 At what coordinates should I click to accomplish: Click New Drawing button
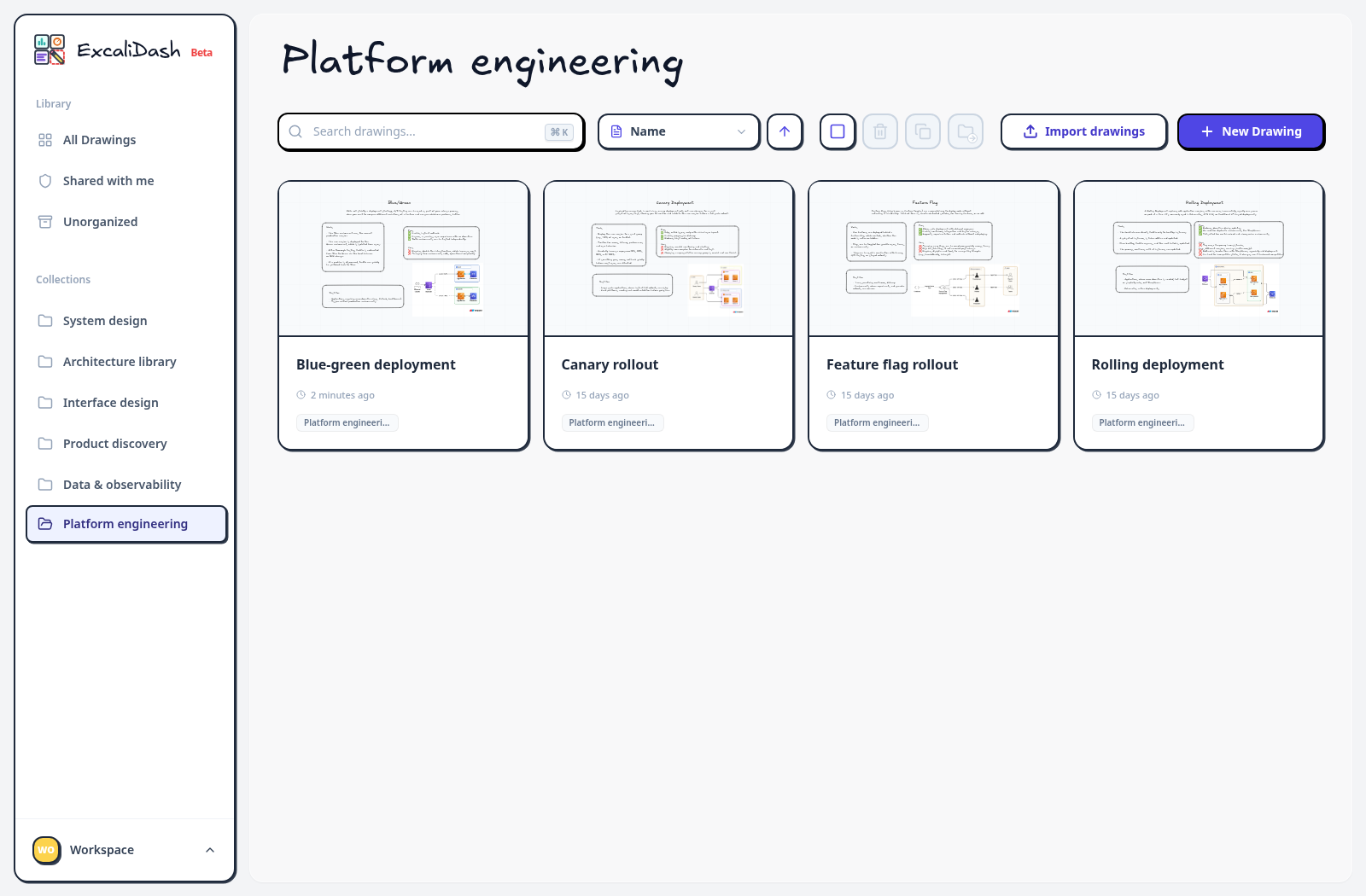click(x=1251, y=131)
